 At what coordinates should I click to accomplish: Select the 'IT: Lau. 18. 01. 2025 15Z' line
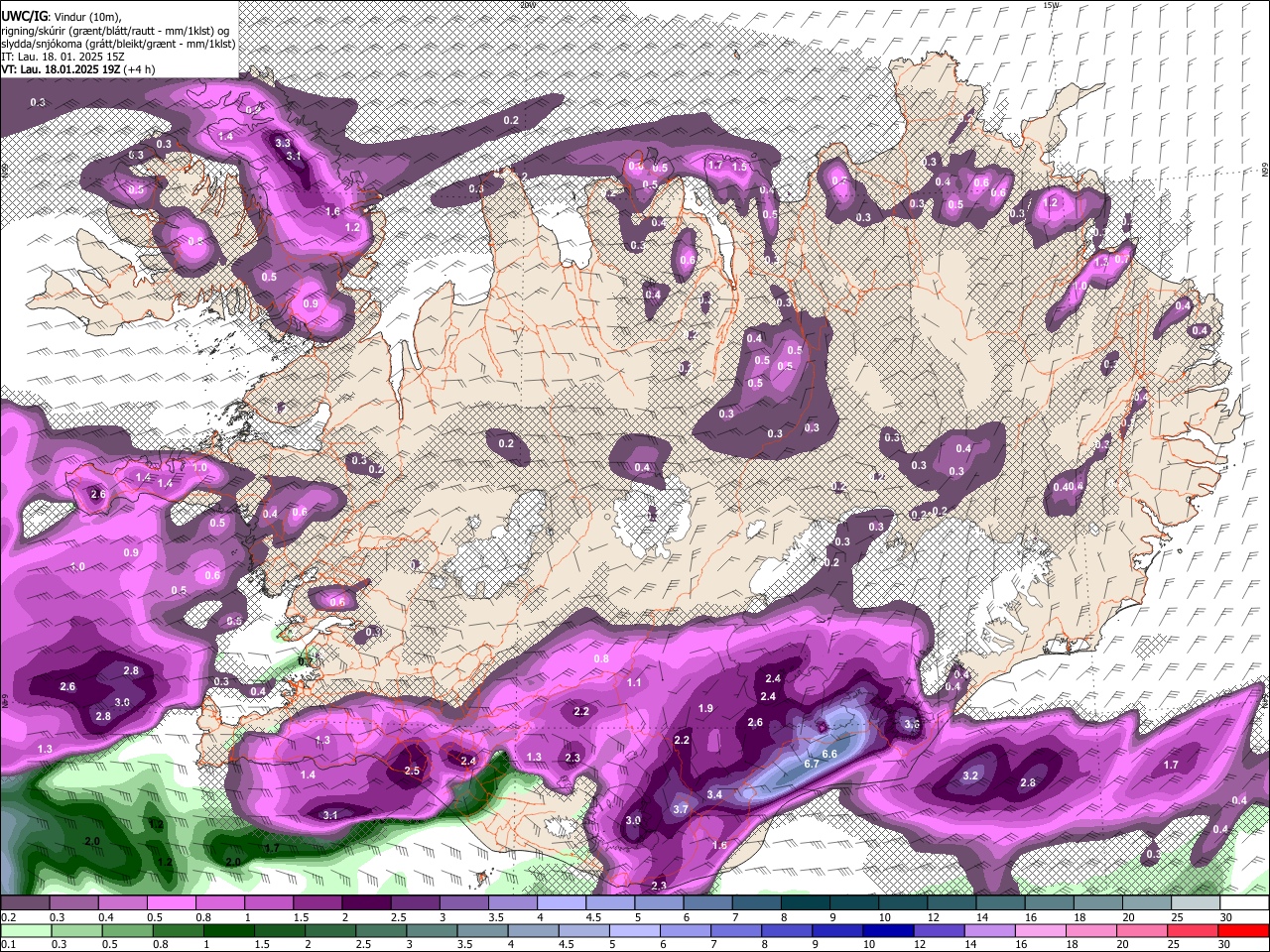coord(61,58)
